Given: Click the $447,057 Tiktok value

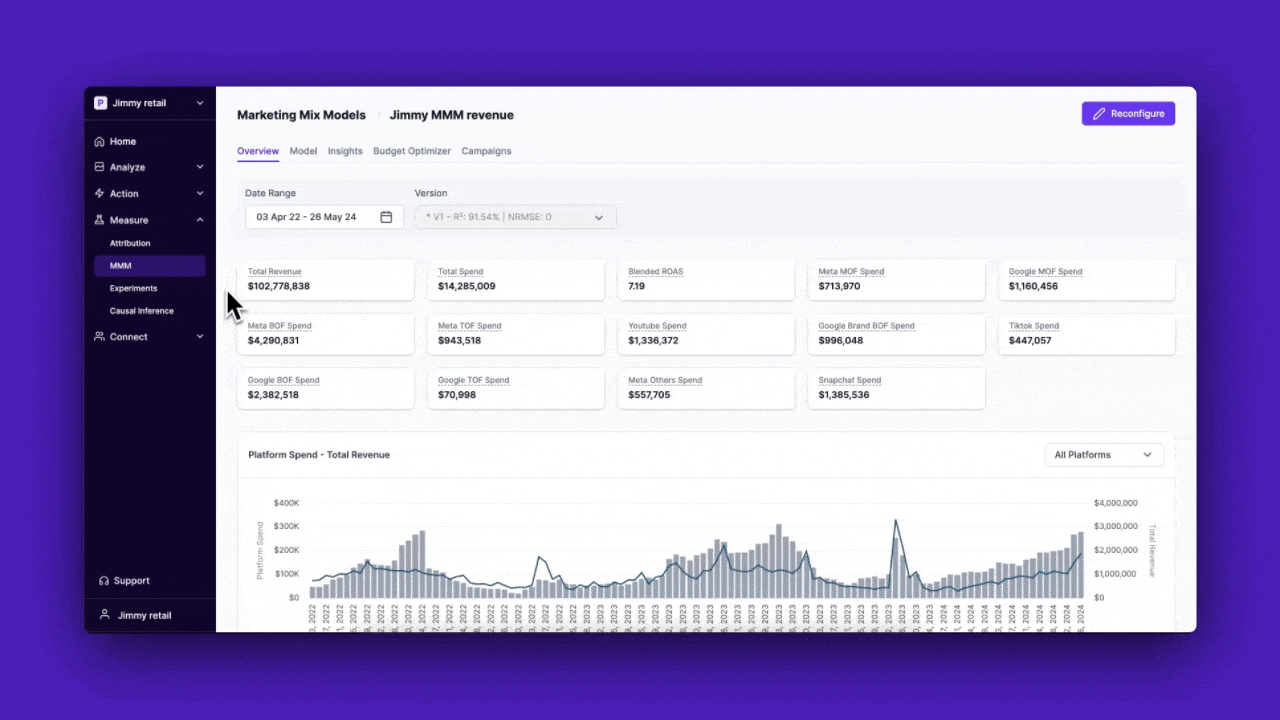Looking at the screenshot, I should point(1030,341).
